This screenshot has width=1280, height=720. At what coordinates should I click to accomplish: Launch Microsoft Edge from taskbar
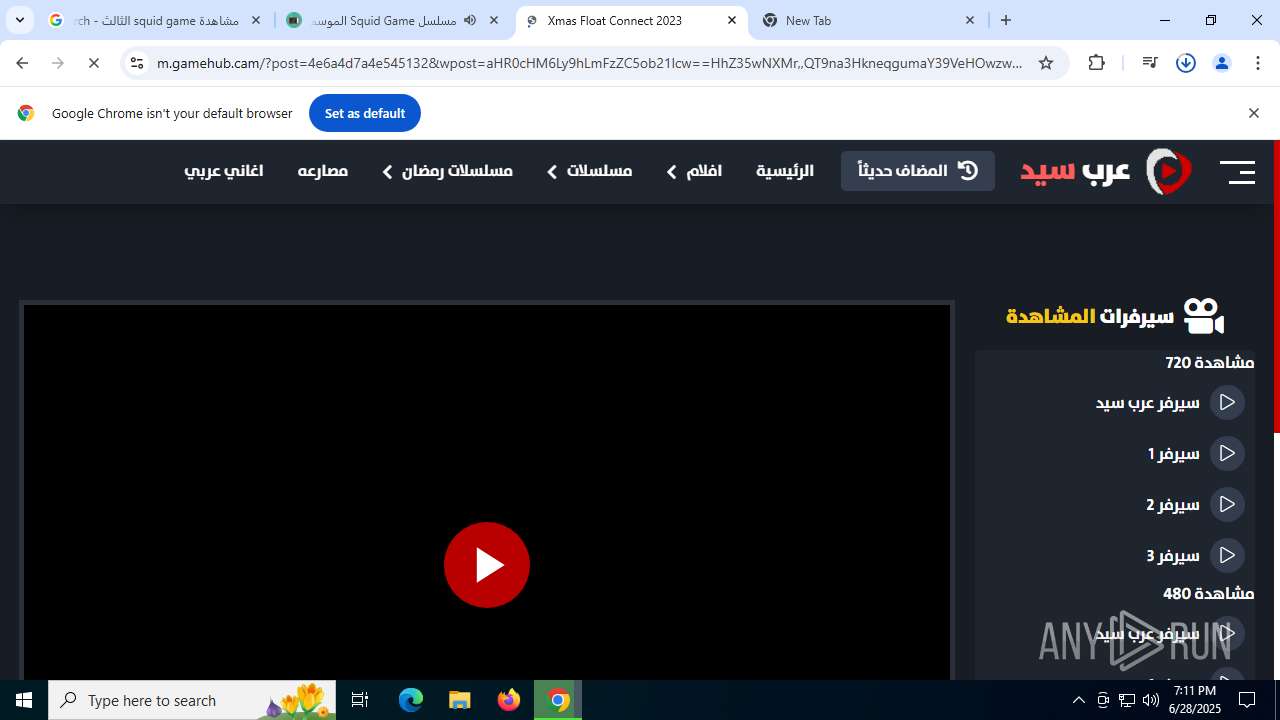(411, 700)
